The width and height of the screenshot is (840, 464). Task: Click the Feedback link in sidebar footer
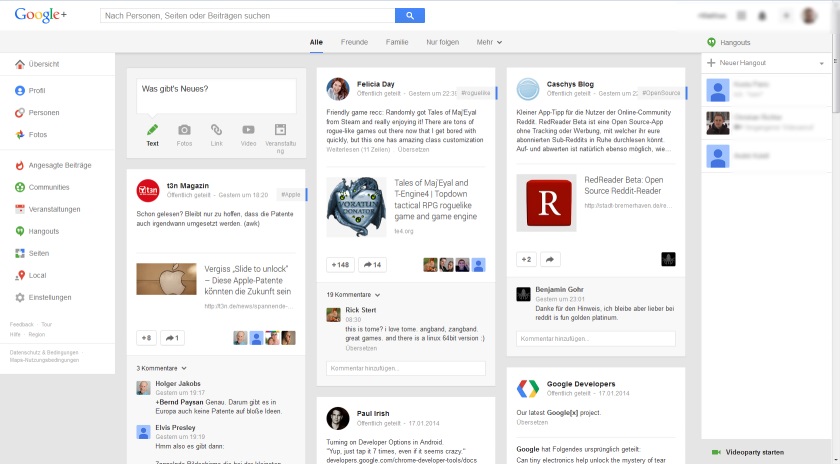click(21, 325)
